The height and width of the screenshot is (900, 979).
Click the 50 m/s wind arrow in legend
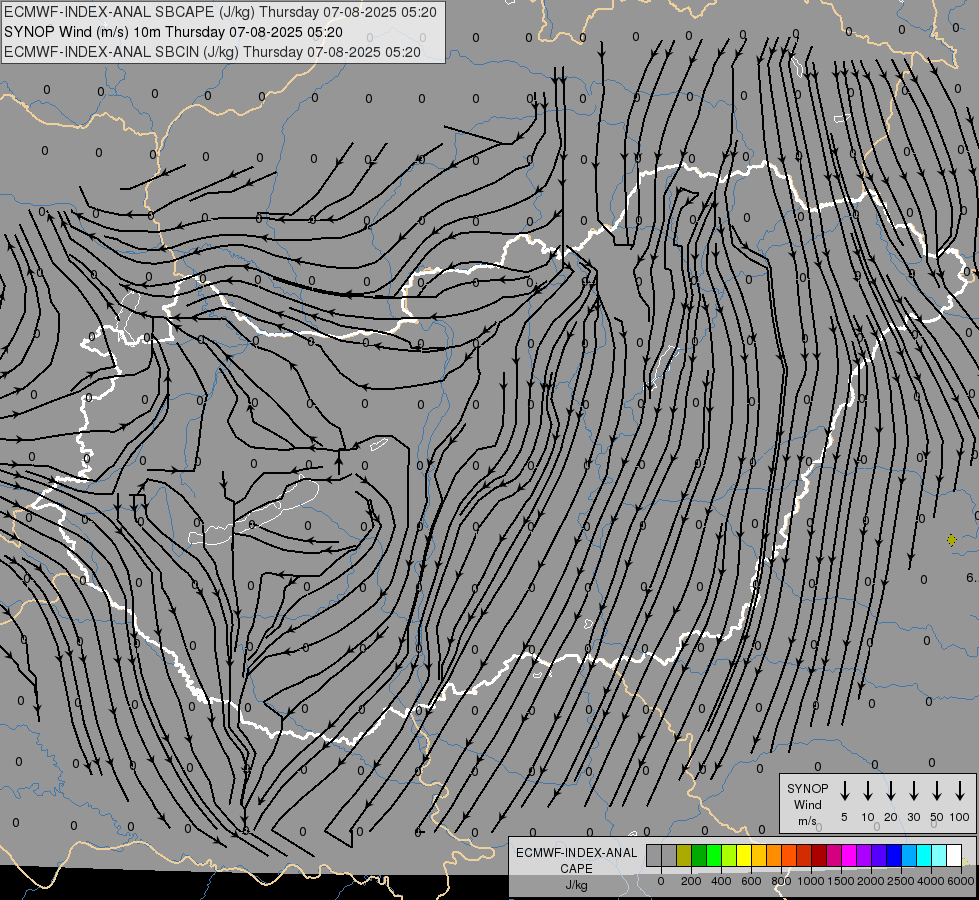point(937,791)
